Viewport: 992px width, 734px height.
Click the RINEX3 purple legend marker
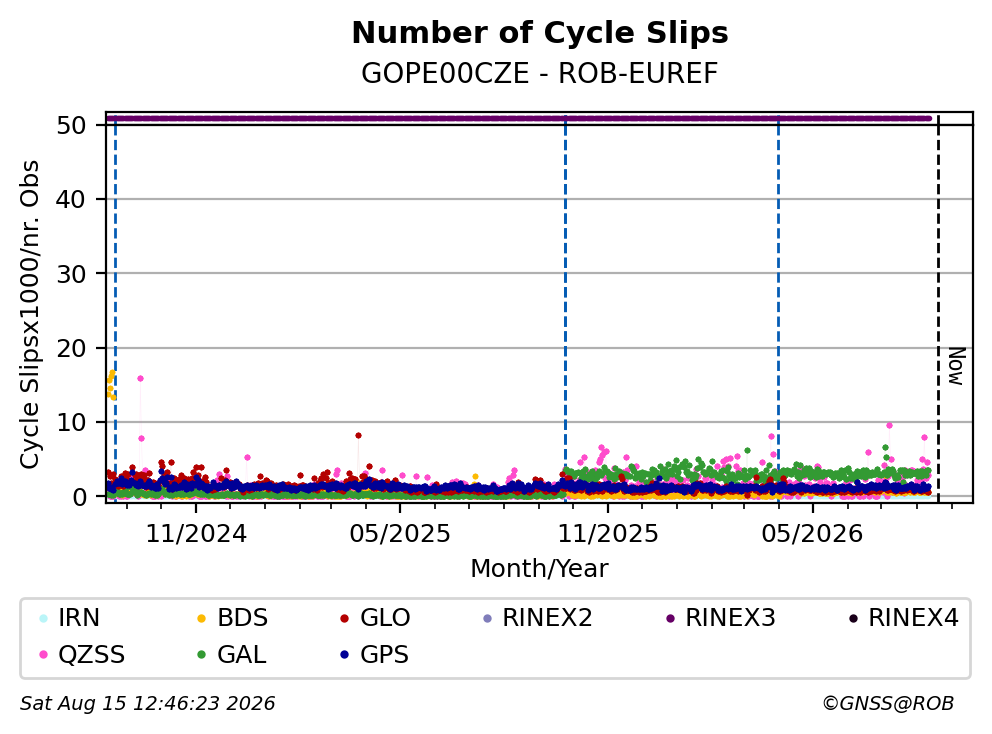(x=671, y=618)
